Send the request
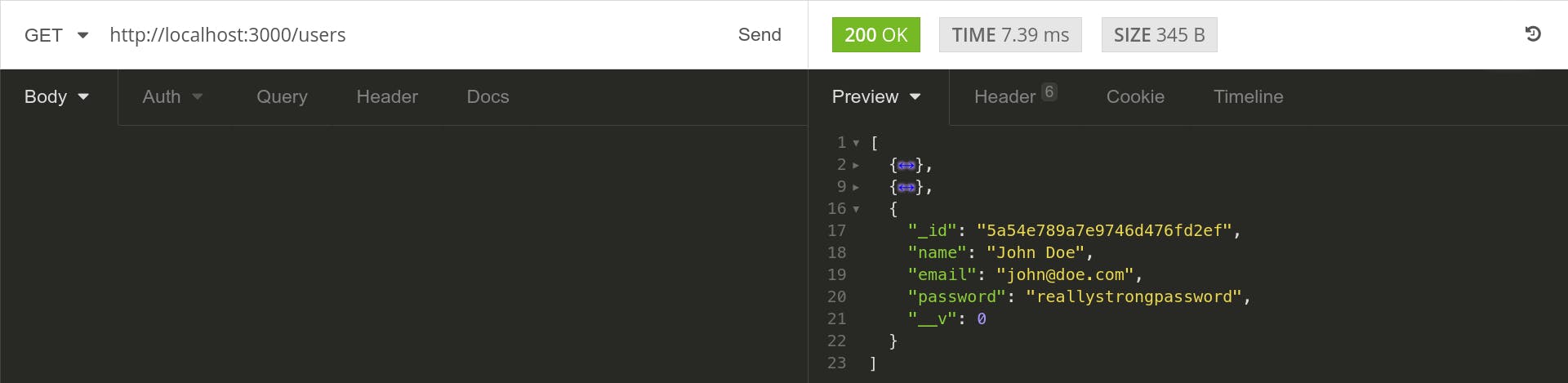This screenshot has height=383, width=1568. tap(759, 34)
